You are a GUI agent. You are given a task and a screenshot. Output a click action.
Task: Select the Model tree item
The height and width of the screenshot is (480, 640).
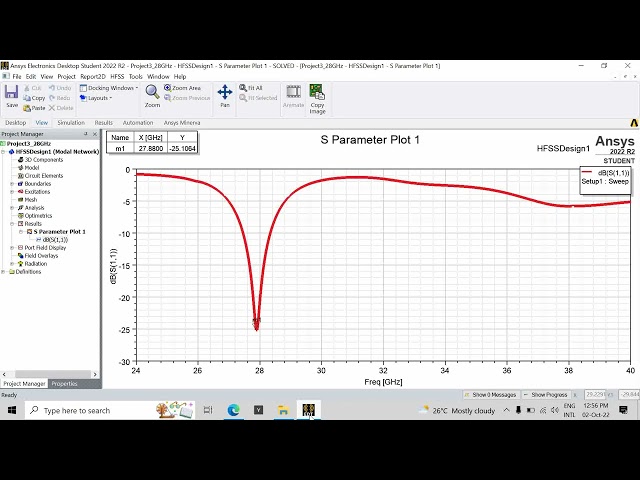coord(32,168)
